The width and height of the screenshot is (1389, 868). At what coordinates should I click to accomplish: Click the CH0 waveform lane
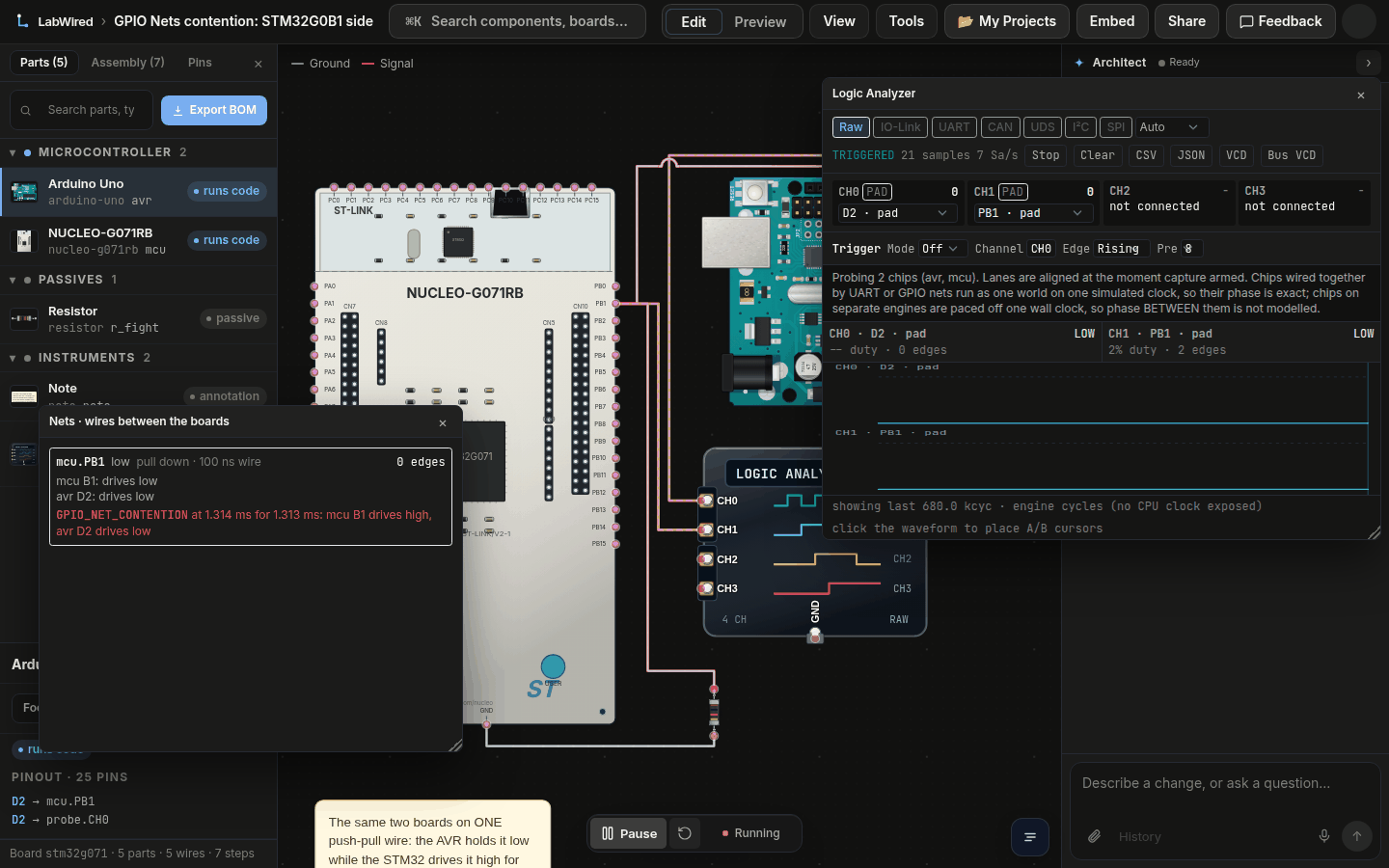1102,394
